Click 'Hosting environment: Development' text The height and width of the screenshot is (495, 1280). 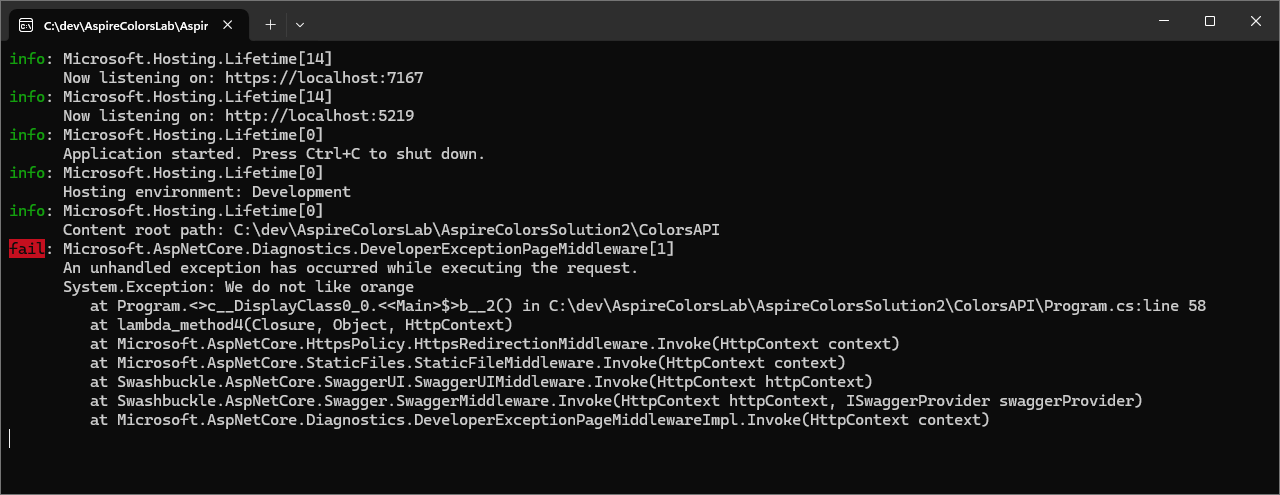coord(207,192)
